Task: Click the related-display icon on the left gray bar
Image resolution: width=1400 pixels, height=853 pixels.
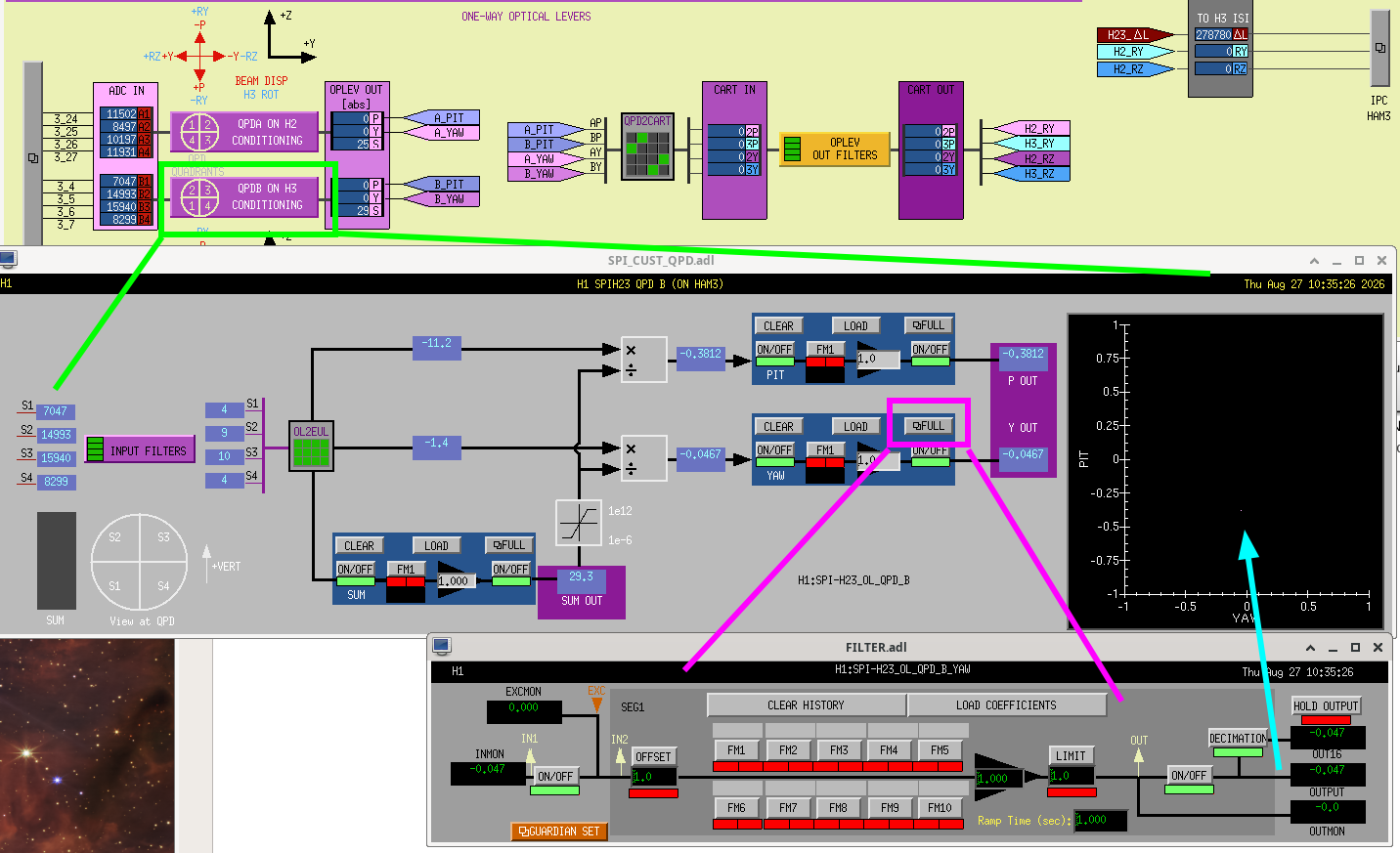Action: pyautogui.click(x=33, y=157)
